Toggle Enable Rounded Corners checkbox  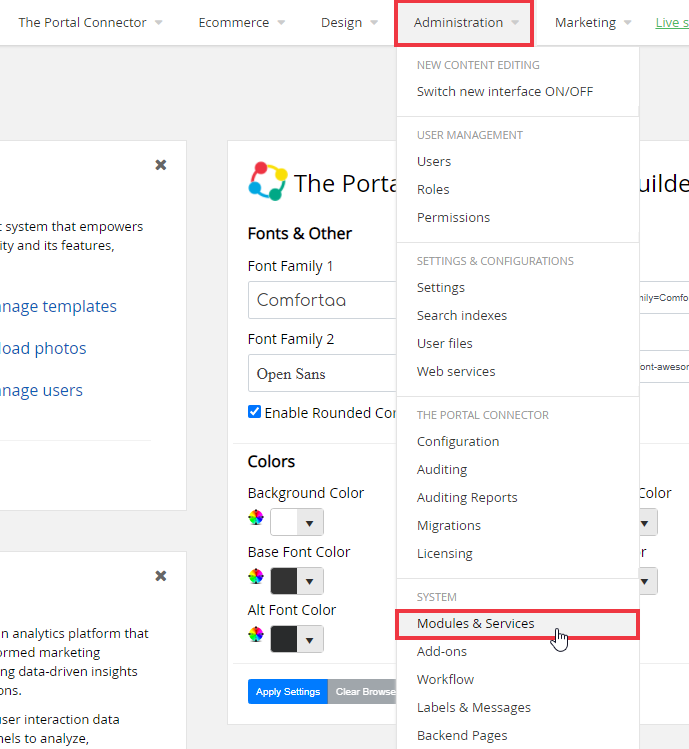click(255, 412)
